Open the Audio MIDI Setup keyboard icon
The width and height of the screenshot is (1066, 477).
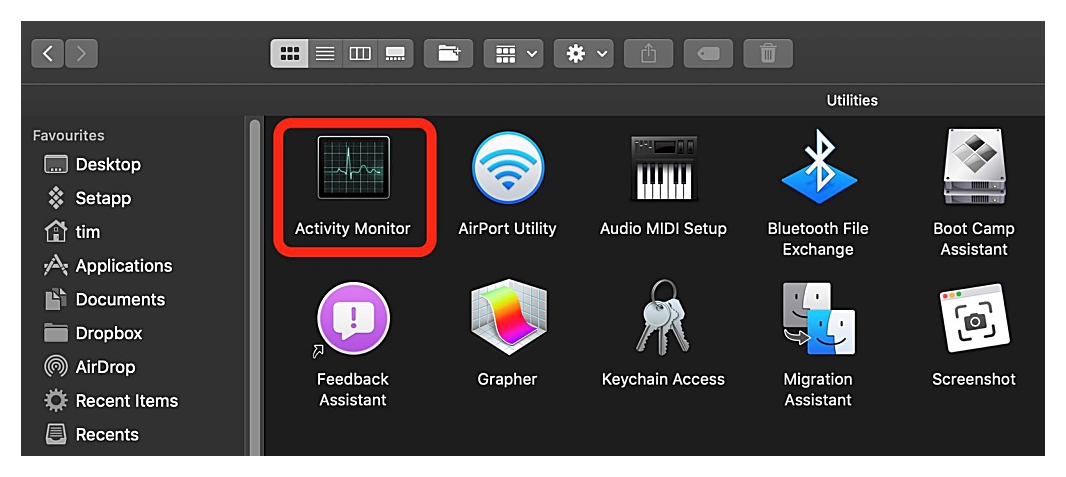click(x=663, y=167)
